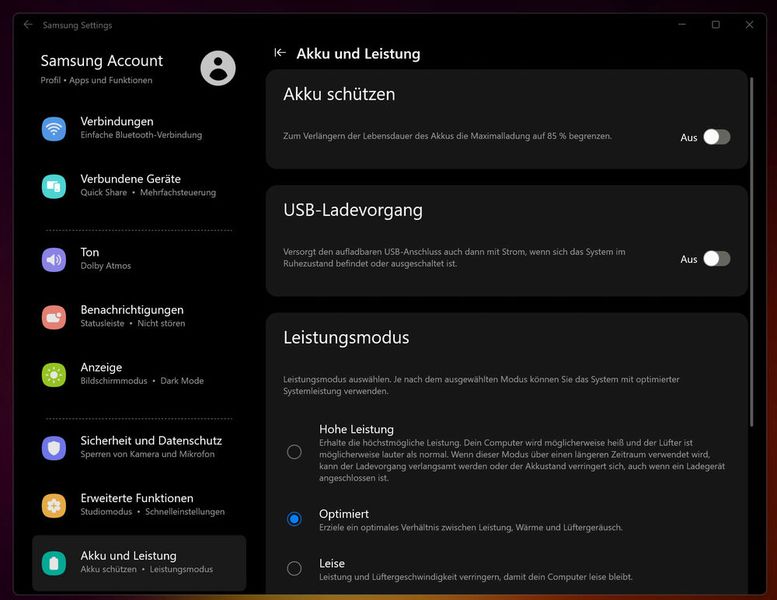Open the Anzeige settings section
Screen dimensions: 777x600
[139, 375]
